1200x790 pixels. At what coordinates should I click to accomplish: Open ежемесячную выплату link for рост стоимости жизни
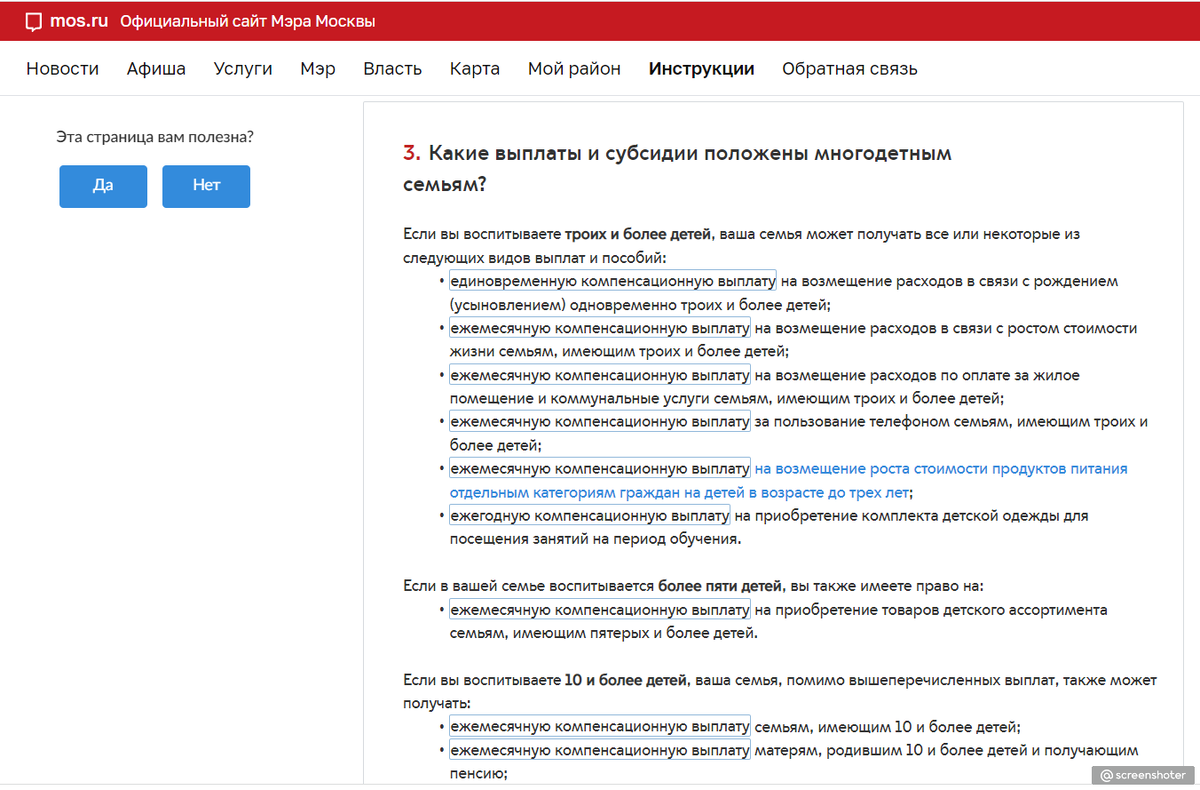coord(599,328)
